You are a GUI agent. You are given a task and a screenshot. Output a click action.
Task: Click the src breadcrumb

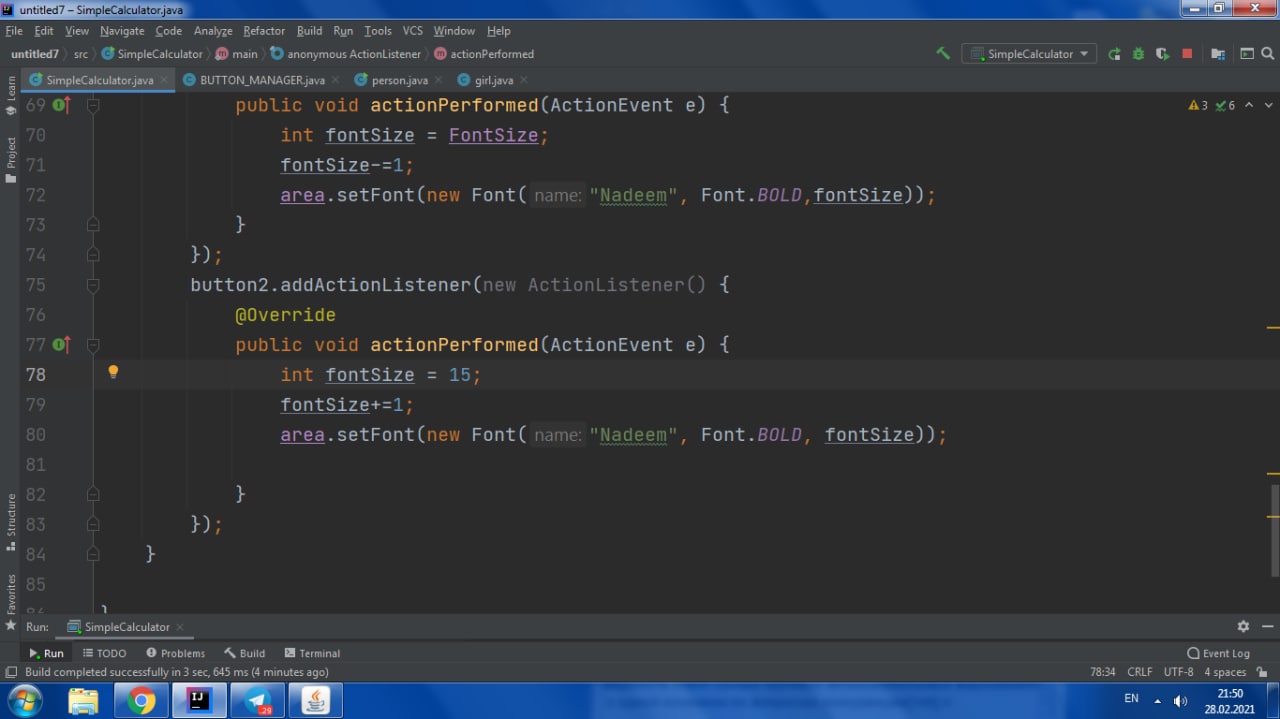(x=81, y=54)
